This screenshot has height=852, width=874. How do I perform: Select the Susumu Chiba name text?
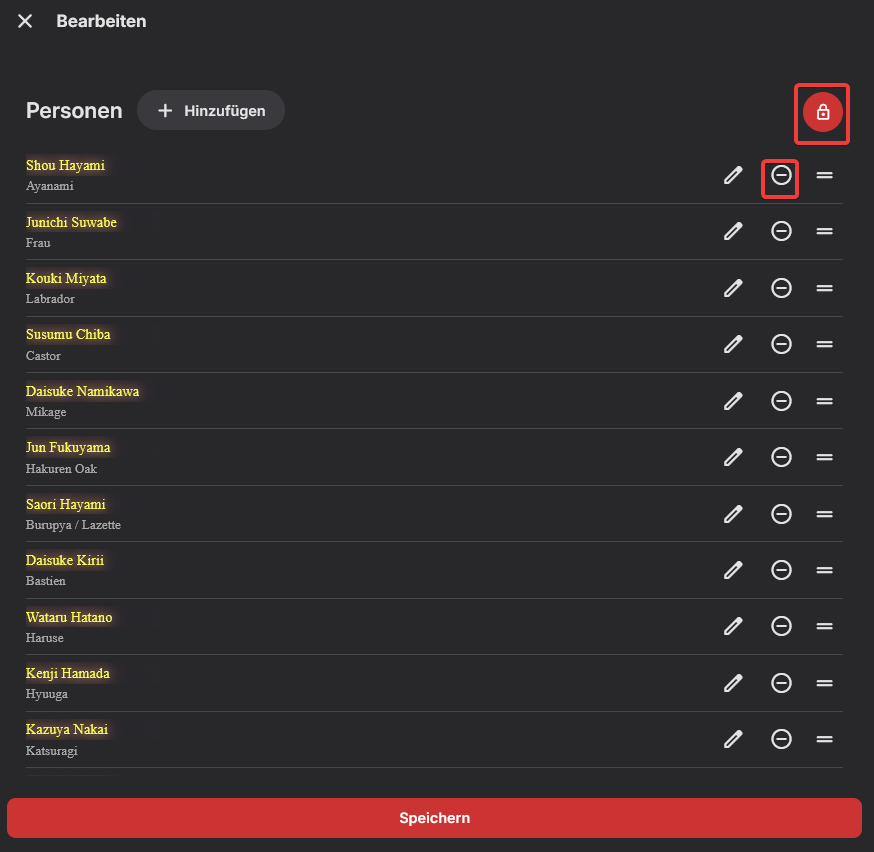[x=68, y=334]
